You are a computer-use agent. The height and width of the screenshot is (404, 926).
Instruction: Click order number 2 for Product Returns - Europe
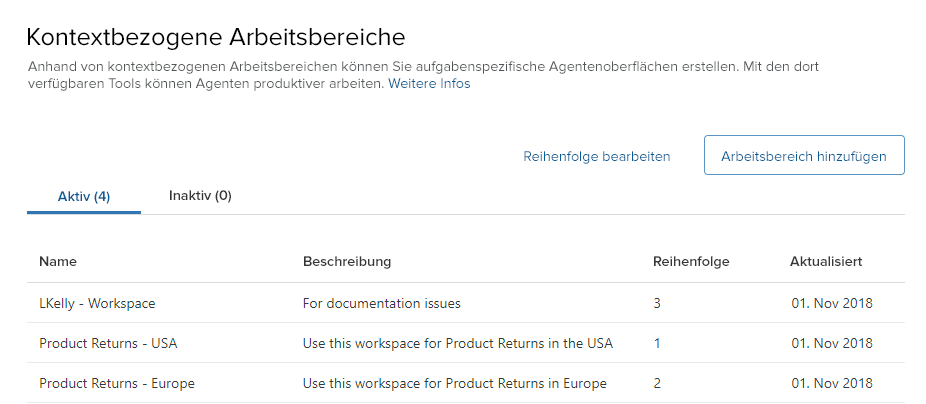click(657, 383)
